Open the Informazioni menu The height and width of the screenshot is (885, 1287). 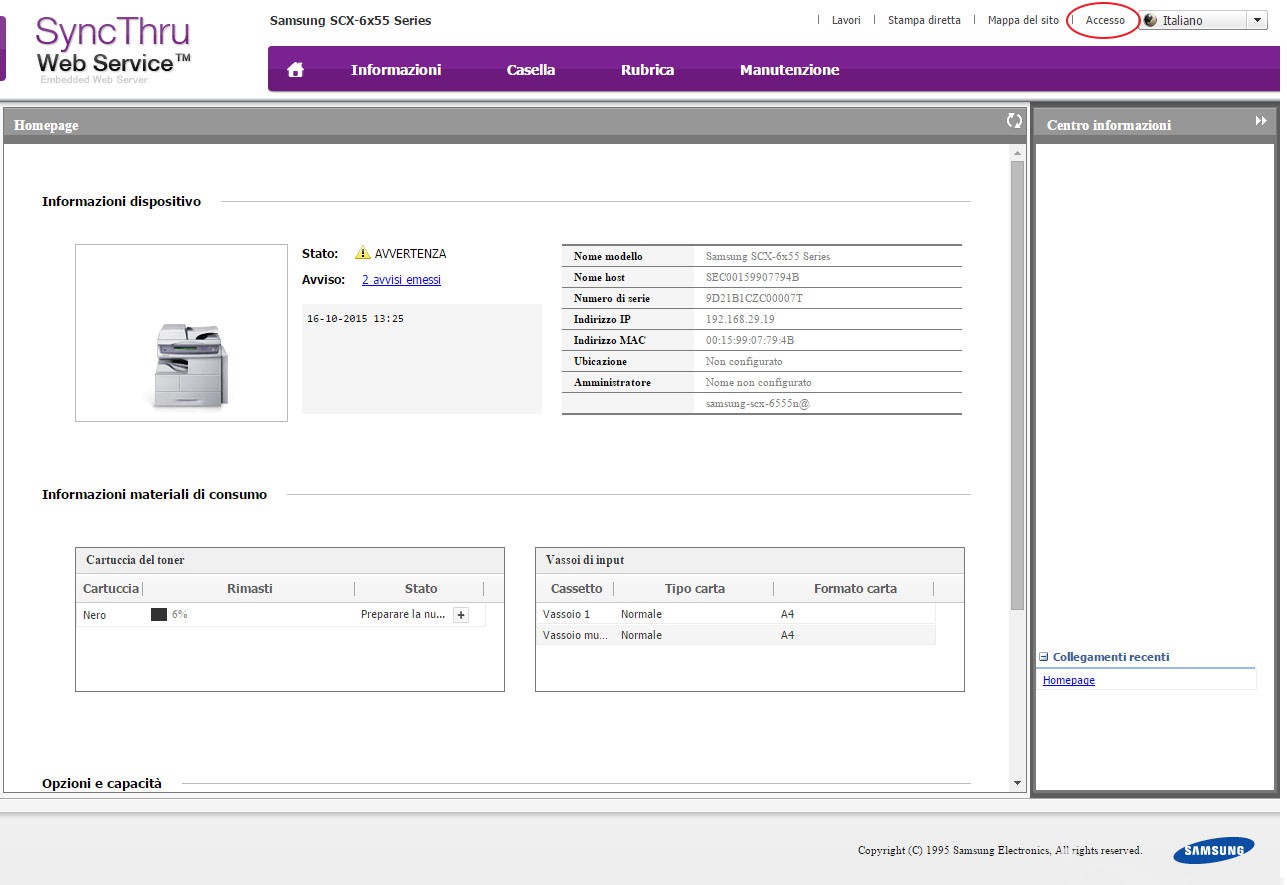(396, 70)
